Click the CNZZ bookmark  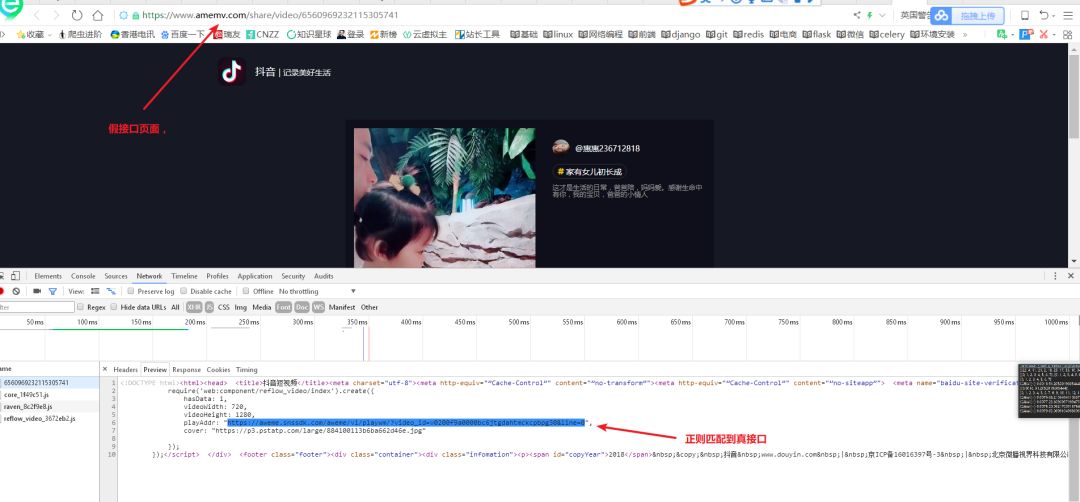point(262,34)
